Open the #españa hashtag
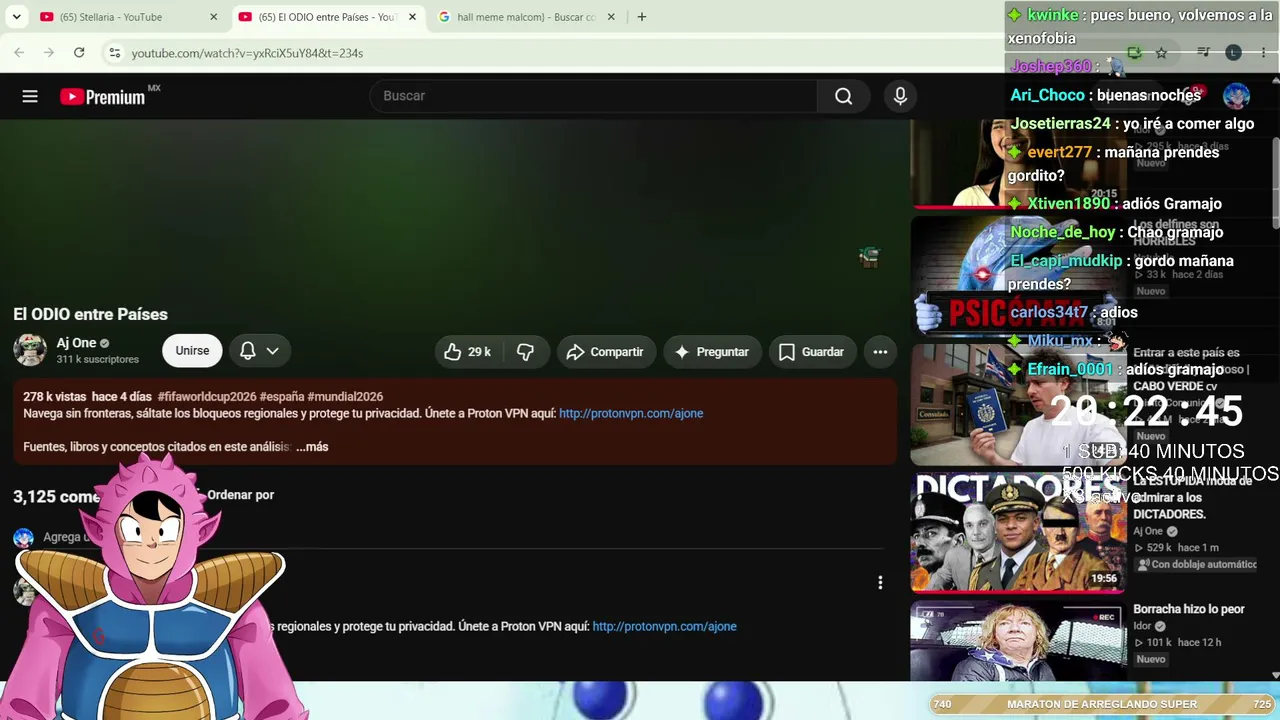 click(x=282, y=397)
